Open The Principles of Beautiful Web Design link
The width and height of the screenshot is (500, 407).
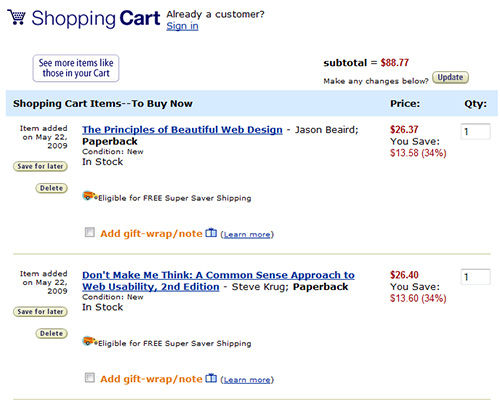tap(182, 130)
